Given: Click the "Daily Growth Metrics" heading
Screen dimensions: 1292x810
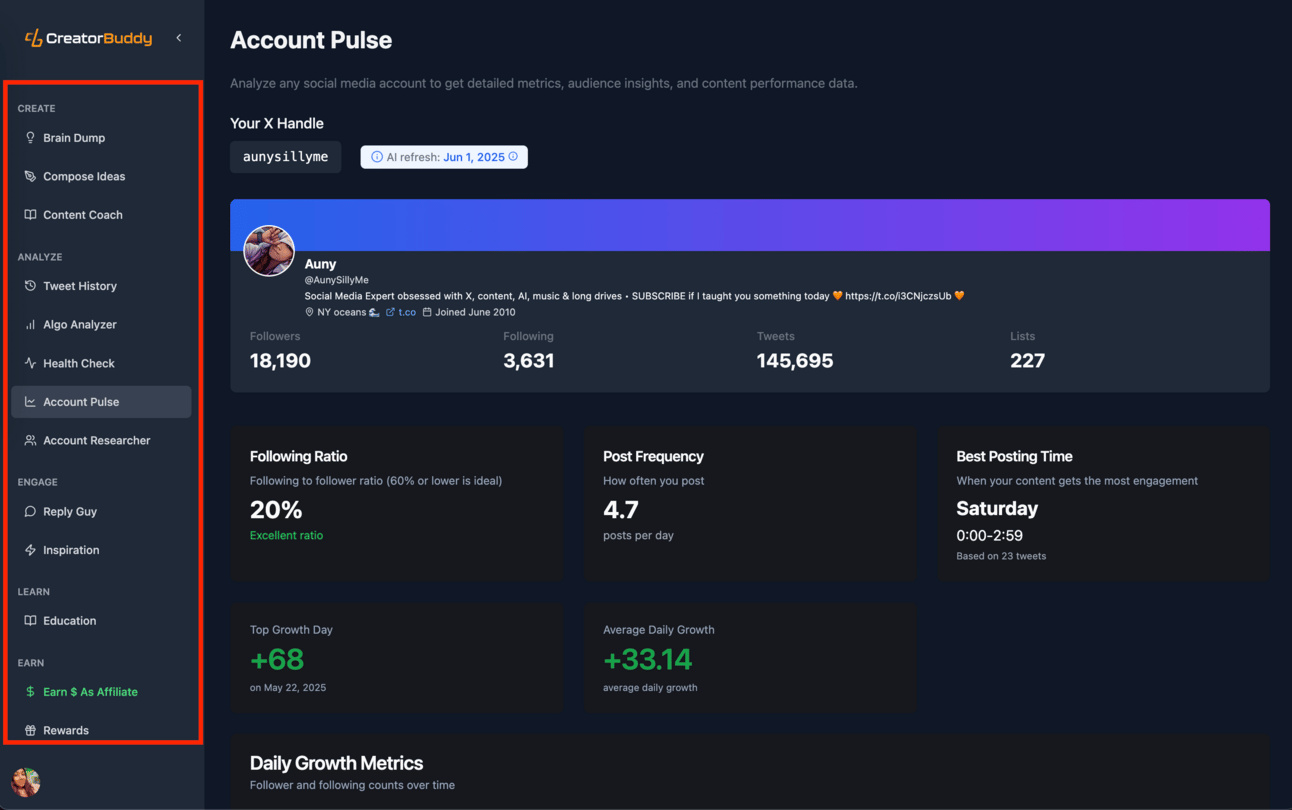Looking at the screenshot, I should (x=337, y=763).
